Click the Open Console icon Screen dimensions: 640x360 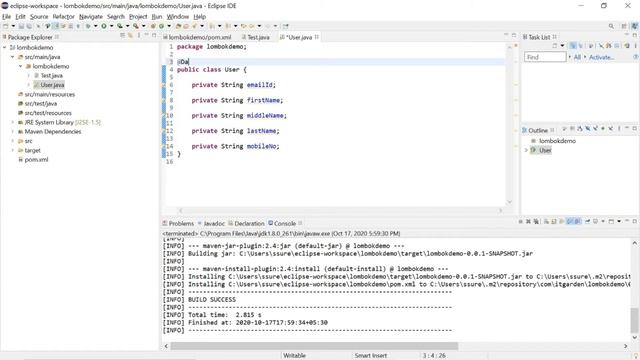(611, 221)
